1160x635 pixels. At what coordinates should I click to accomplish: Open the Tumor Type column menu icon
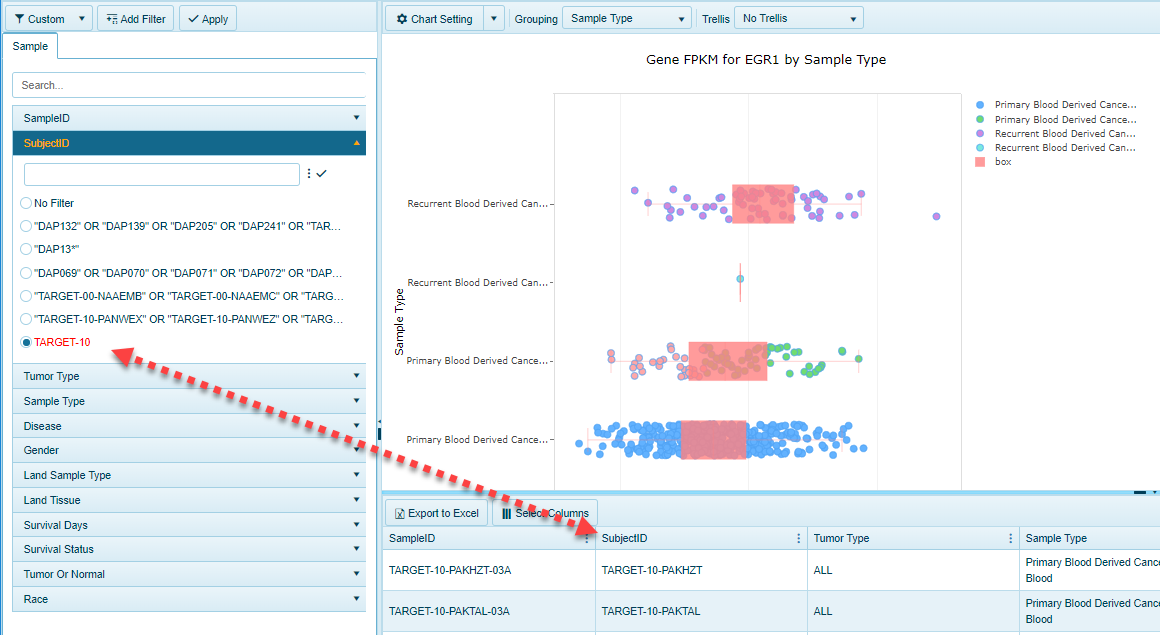click(1011, 538)
